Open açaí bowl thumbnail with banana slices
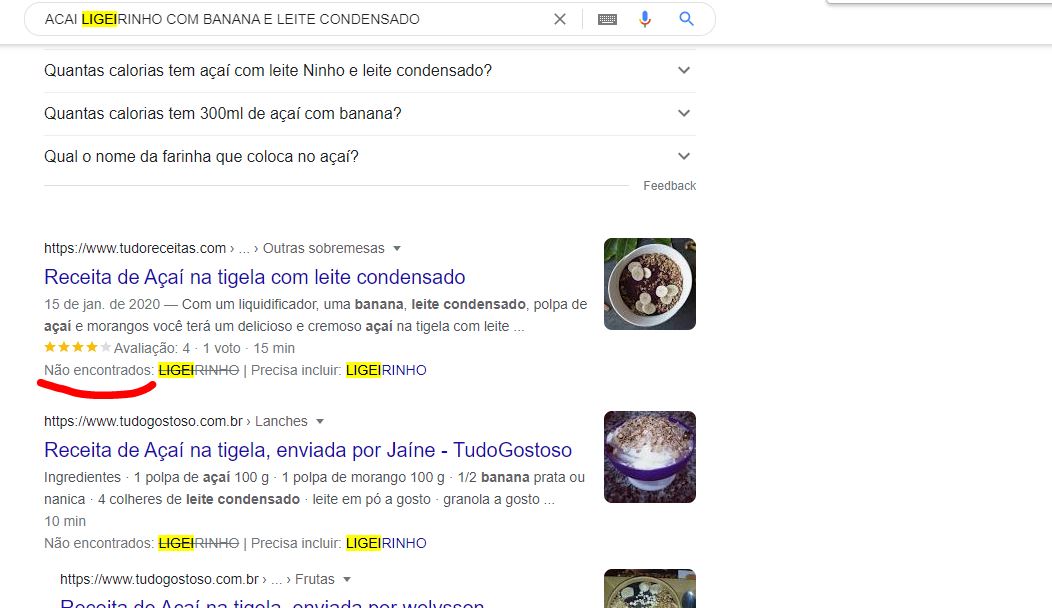The image size is (1052, 608). (x=649, y=284)
